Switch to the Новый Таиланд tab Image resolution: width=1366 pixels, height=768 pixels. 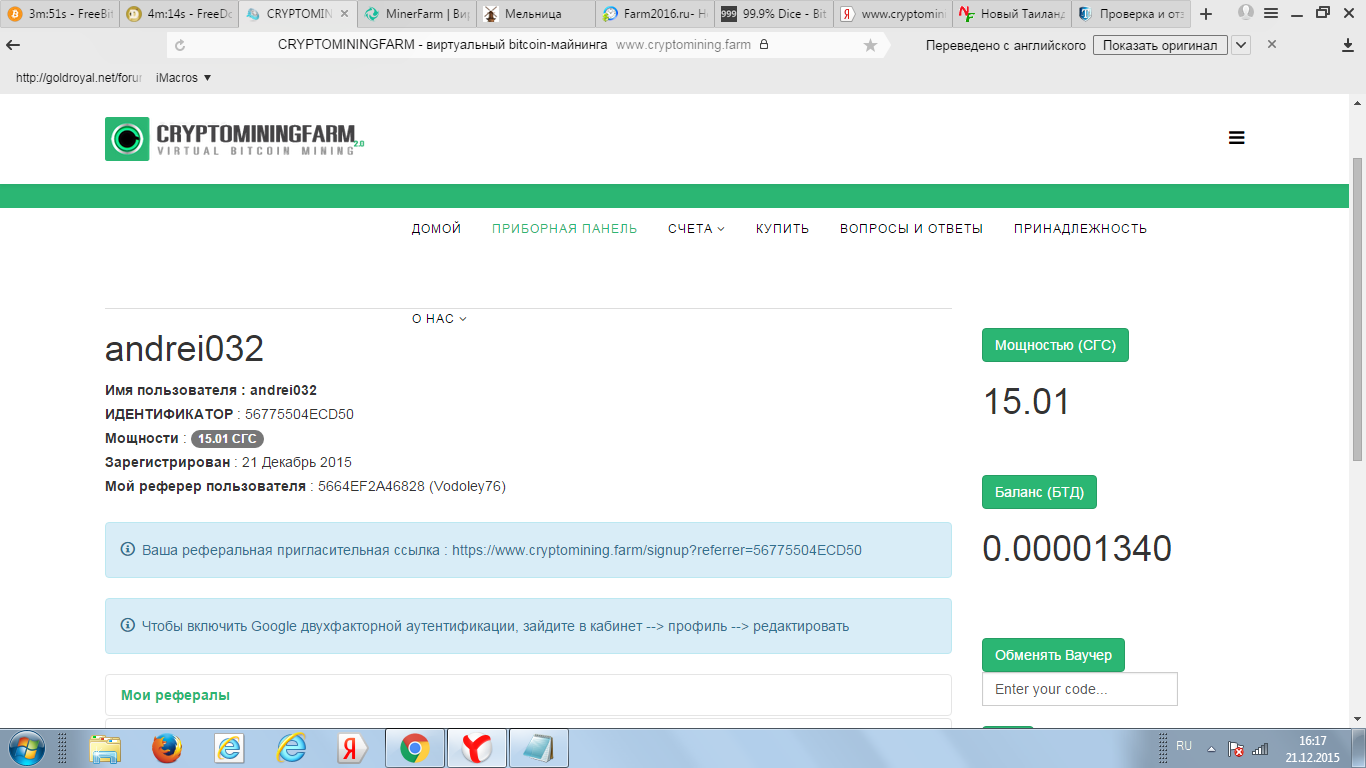tap(1012, 14)
